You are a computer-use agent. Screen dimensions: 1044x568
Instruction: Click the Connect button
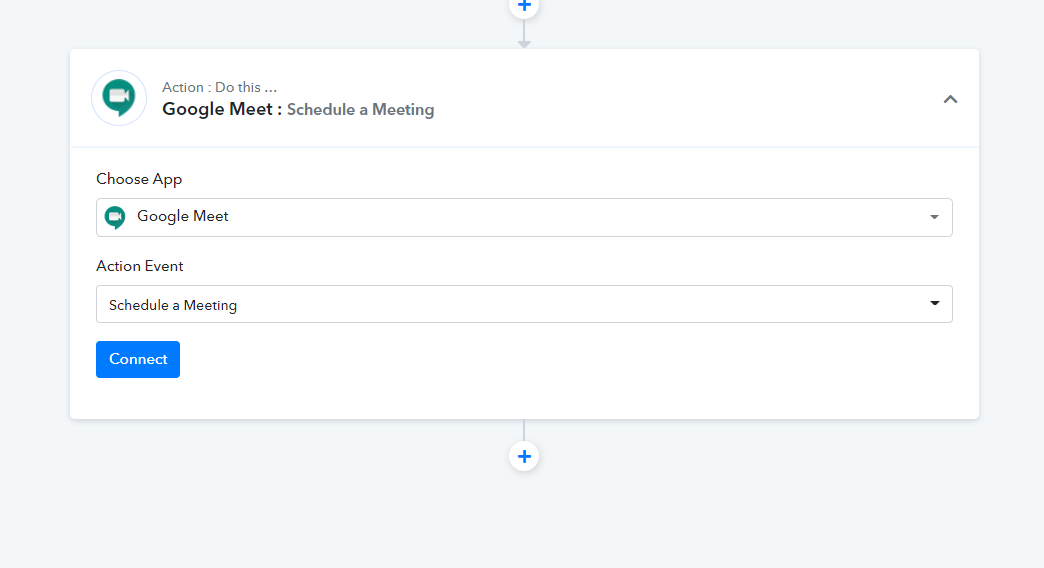[138, 359]
